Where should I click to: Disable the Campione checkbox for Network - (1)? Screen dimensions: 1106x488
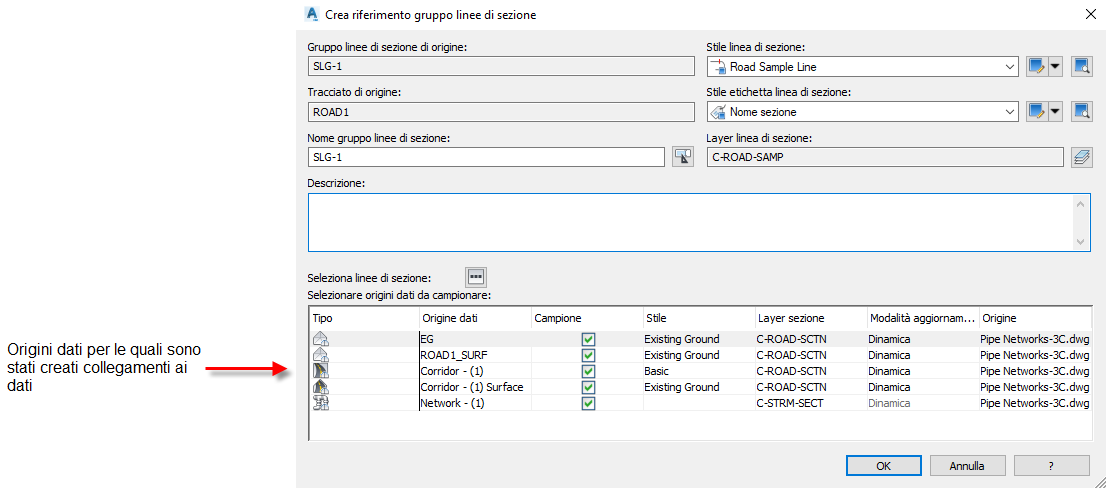[x=588, y=403]
